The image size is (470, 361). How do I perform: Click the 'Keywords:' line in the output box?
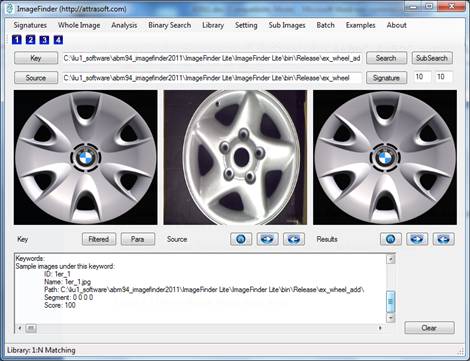[x=30, y=258]
